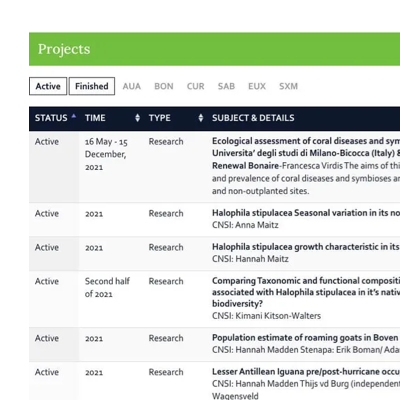Toggle the Active projects filter
This screenshot has width=400, height=400.
(x=48, y=86)
